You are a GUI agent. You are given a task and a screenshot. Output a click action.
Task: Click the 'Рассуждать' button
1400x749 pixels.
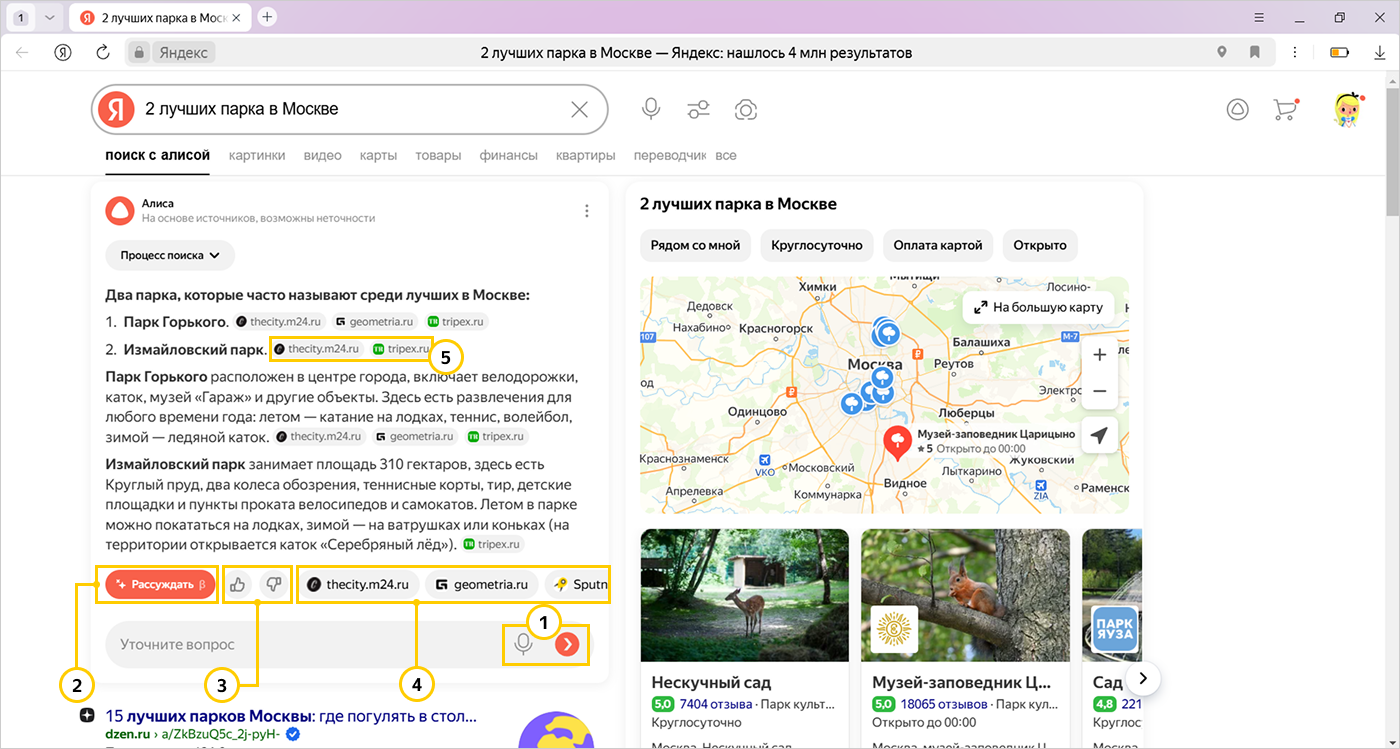click(x=160, y=584)
